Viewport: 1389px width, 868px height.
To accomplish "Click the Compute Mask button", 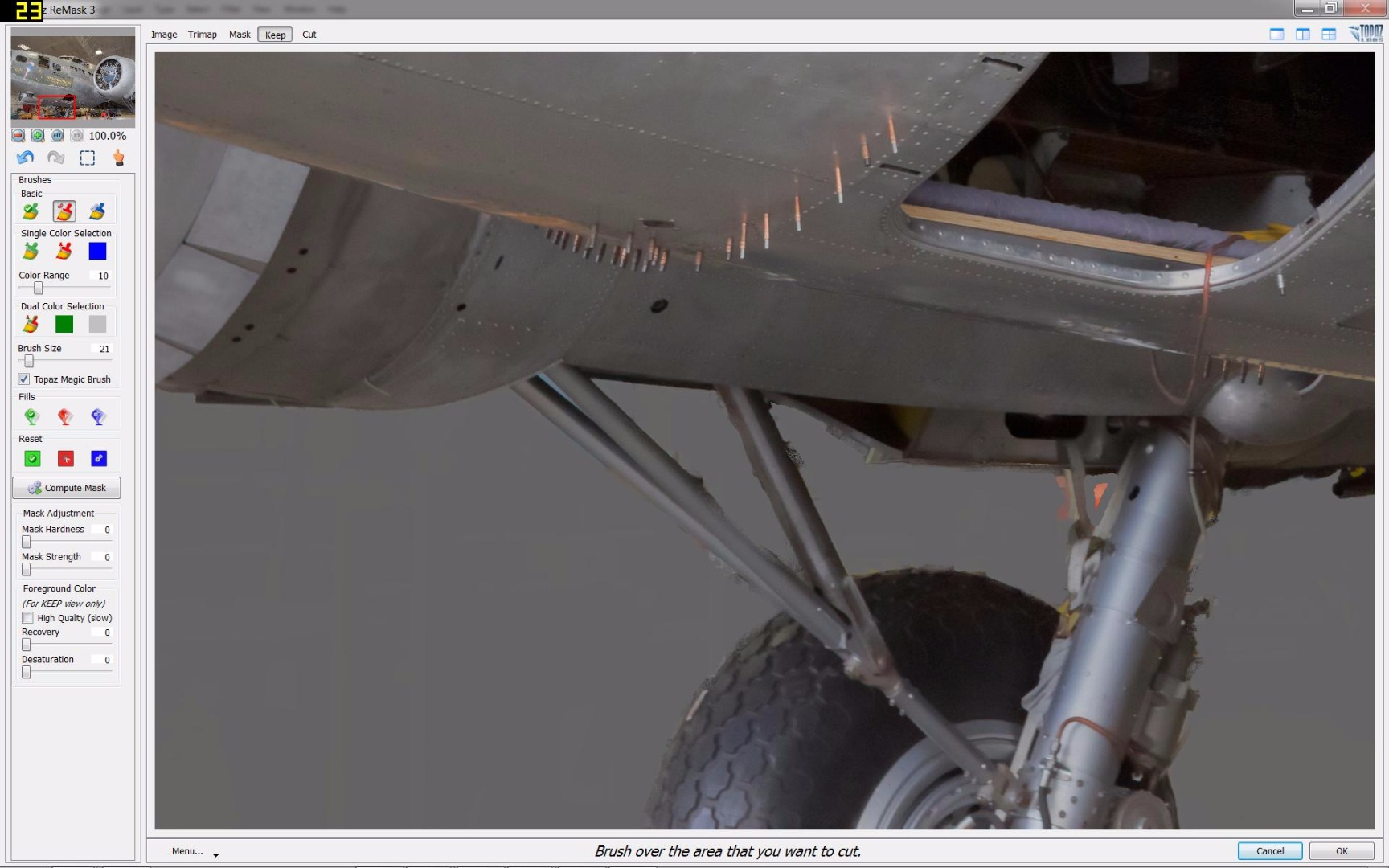I will point(67,488).
